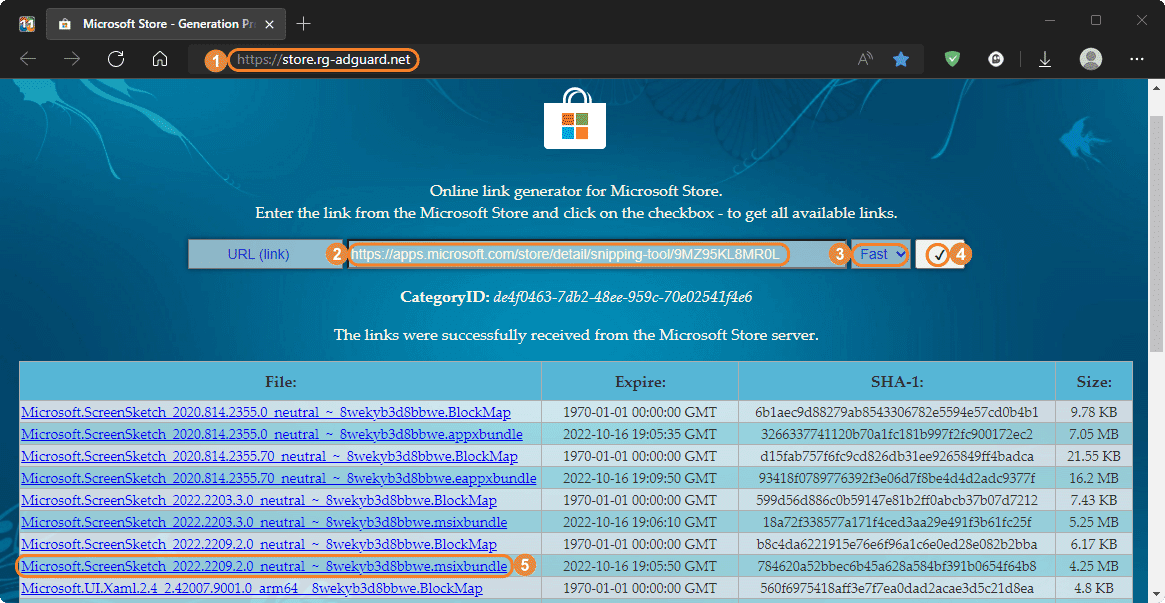Click the expiry time 2022-10-16 19:05:35 GMT
The width and height of the screenshot is (1165, 603).
pyautogui.click(x=640, y=434)
